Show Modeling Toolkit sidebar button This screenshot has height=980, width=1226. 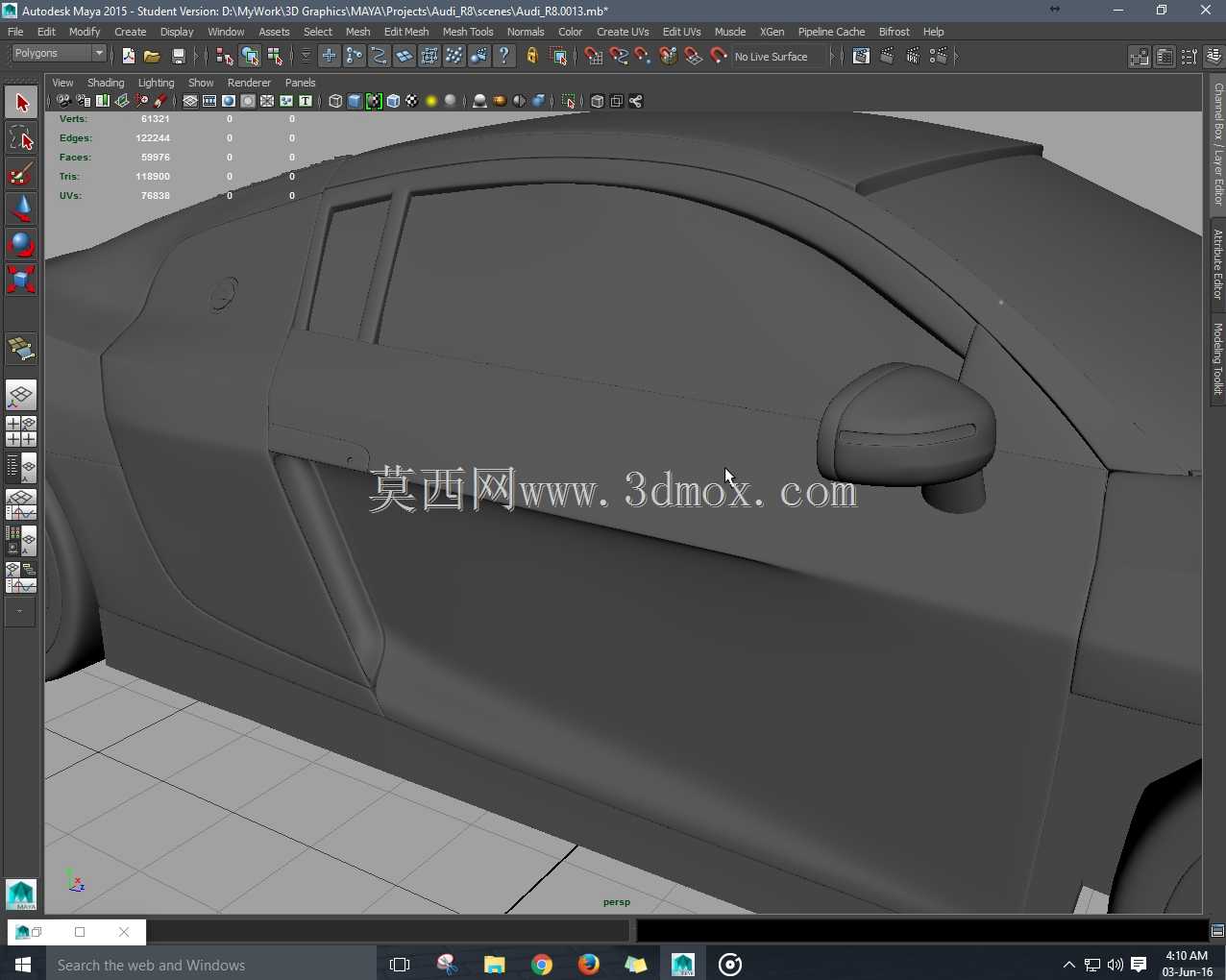(x=1139, y=57)
